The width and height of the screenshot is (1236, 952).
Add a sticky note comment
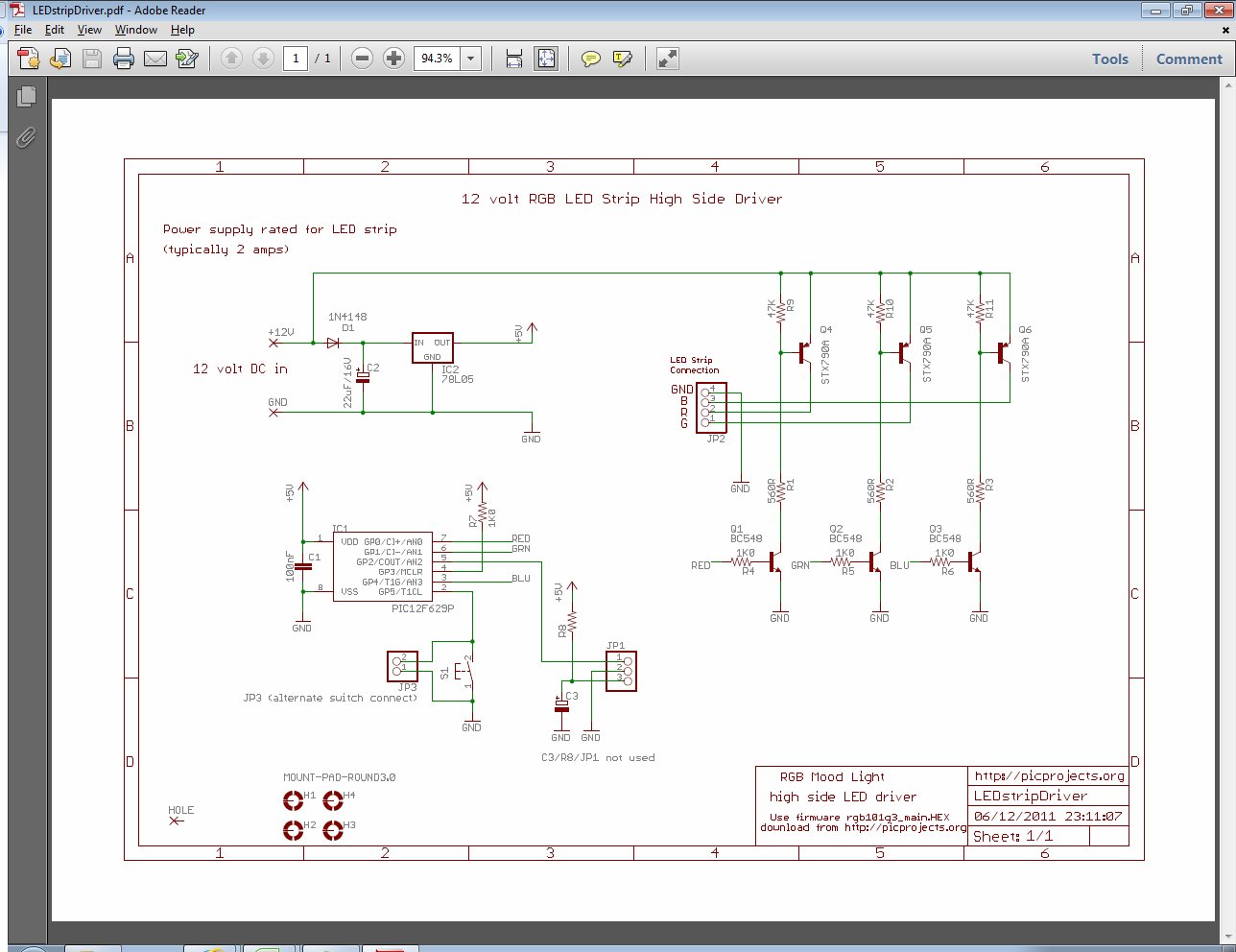coord(591,59)
